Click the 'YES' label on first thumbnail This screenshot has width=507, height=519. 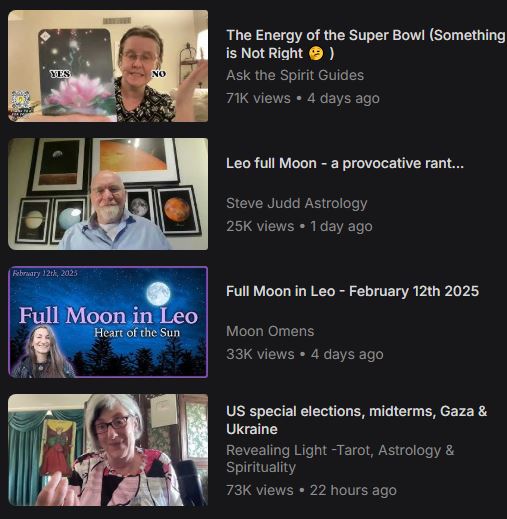point(60,74)
